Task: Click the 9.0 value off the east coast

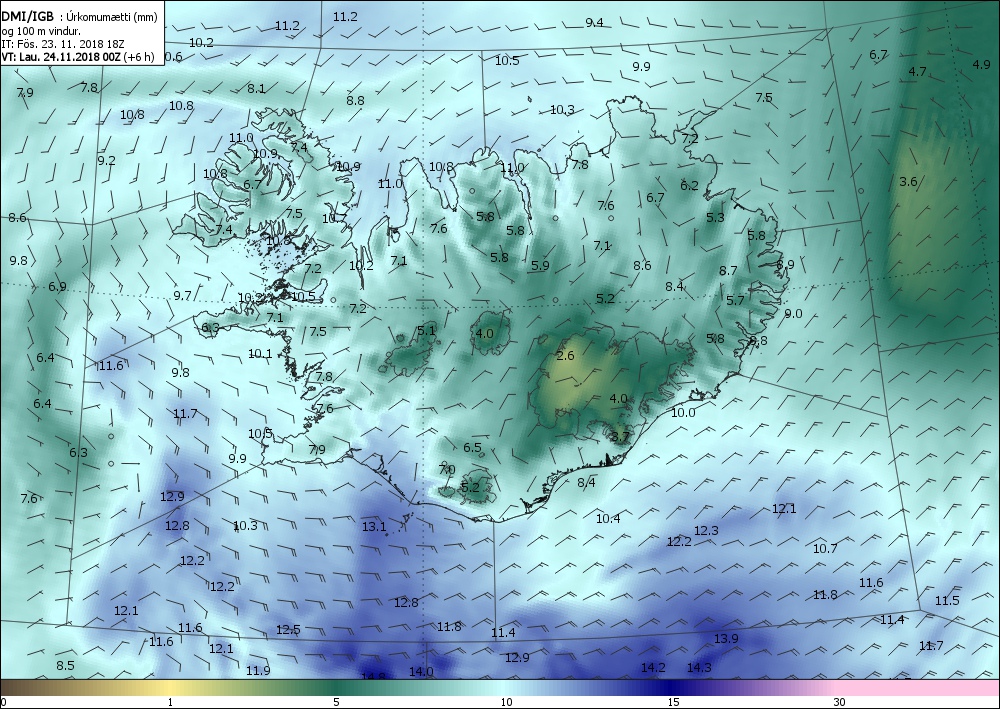Action: 793,314
